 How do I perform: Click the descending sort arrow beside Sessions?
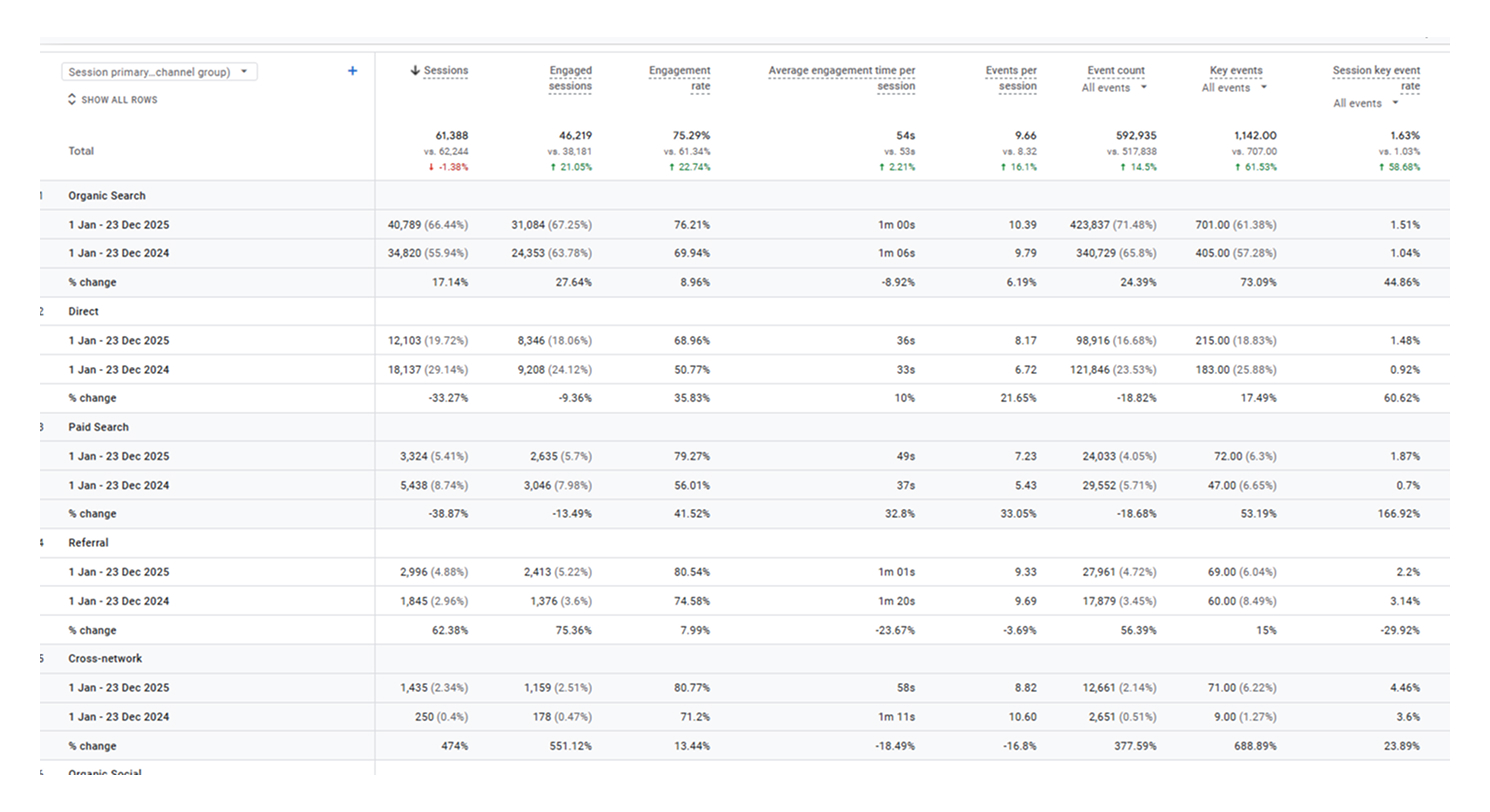tap(415, 71)
